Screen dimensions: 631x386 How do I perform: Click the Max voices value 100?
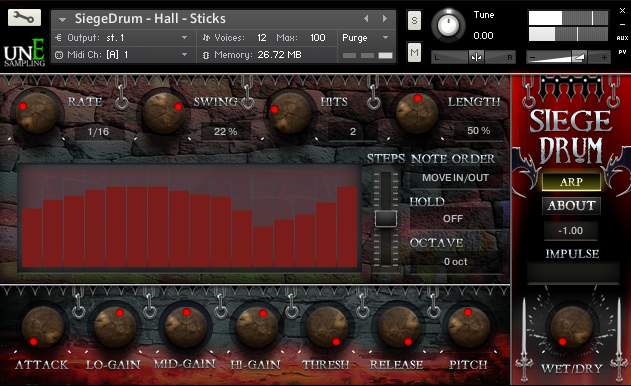click(318, 38)
